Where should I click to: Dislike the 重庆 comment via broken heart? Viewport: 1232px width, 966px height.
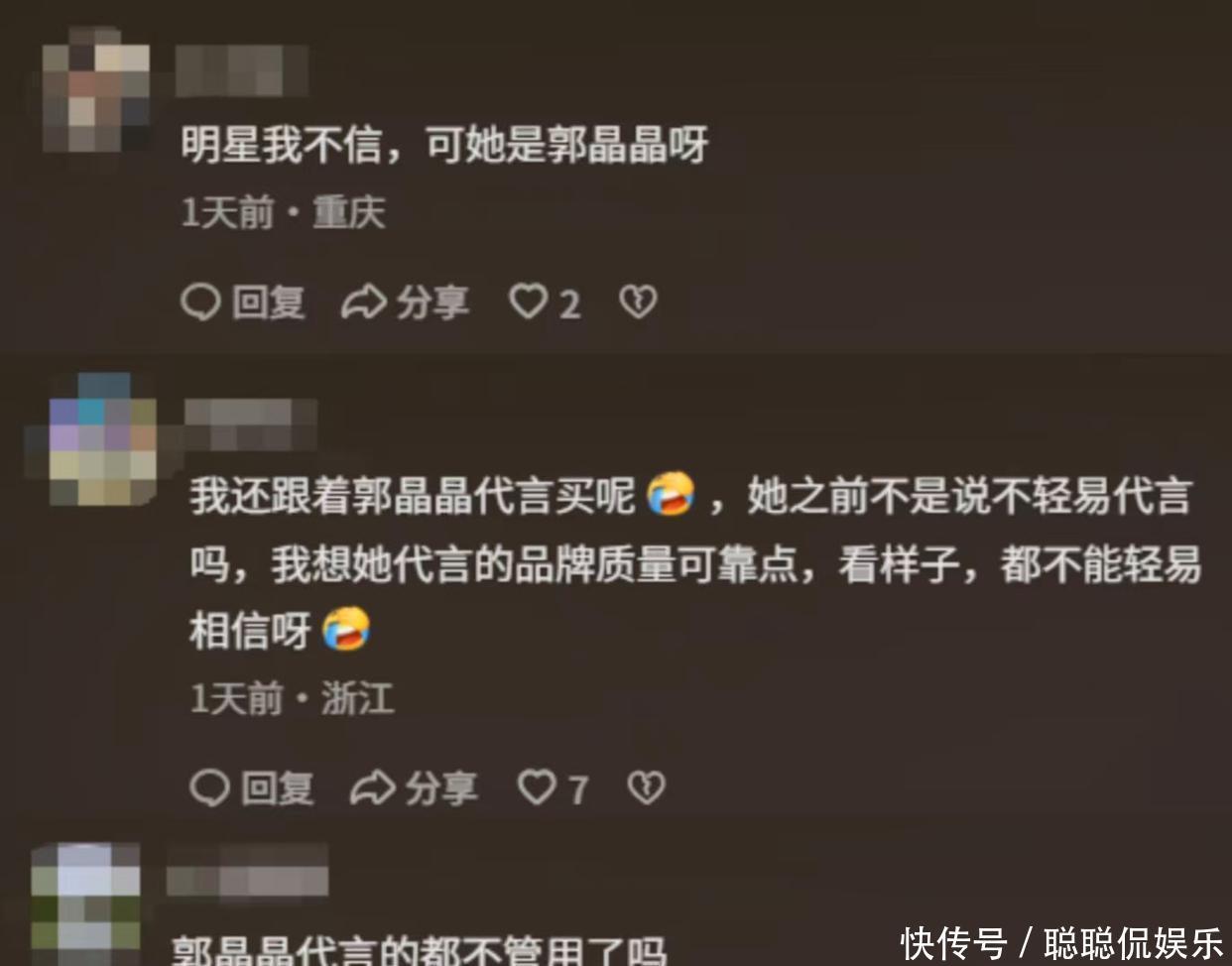[x=638, y=302]
